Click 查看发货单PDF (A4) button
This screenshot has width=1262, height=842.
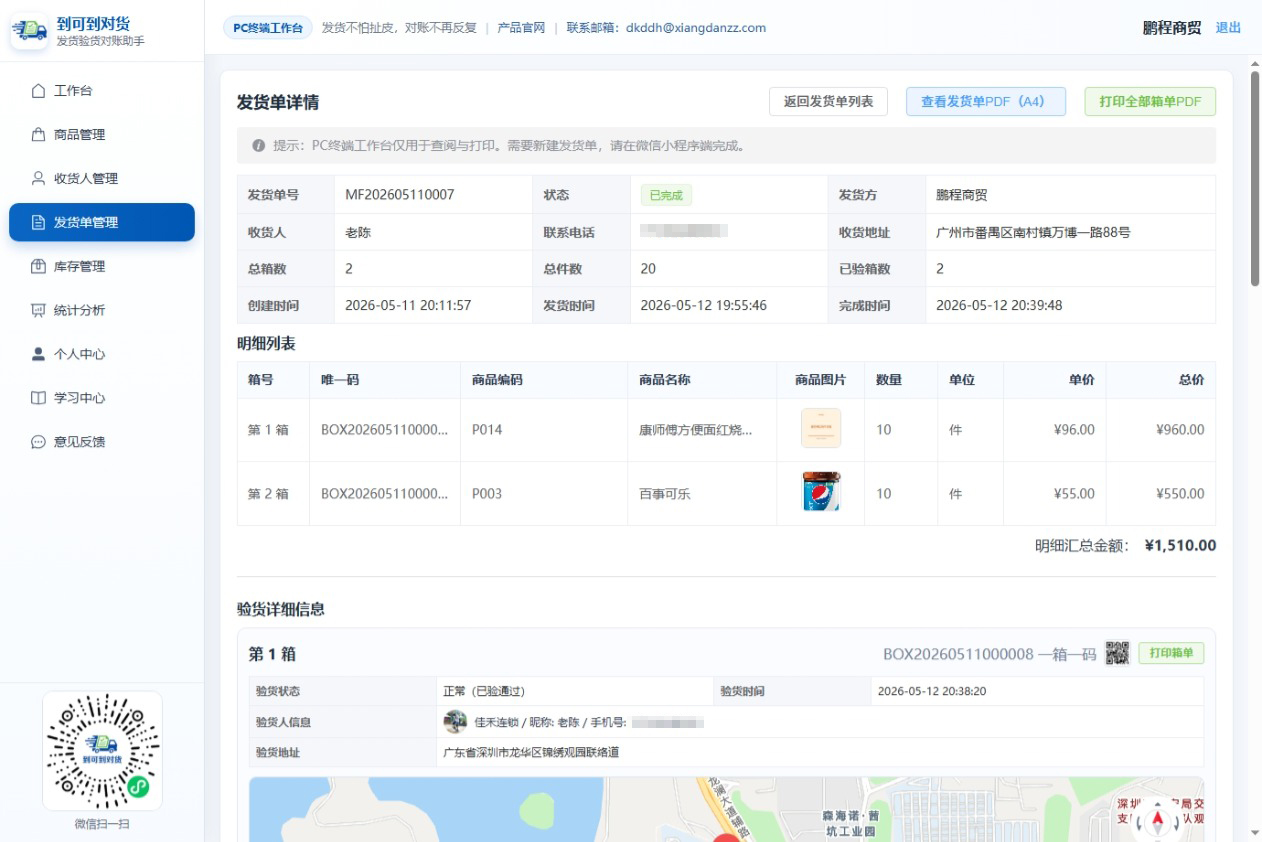[x=986, y=102]
